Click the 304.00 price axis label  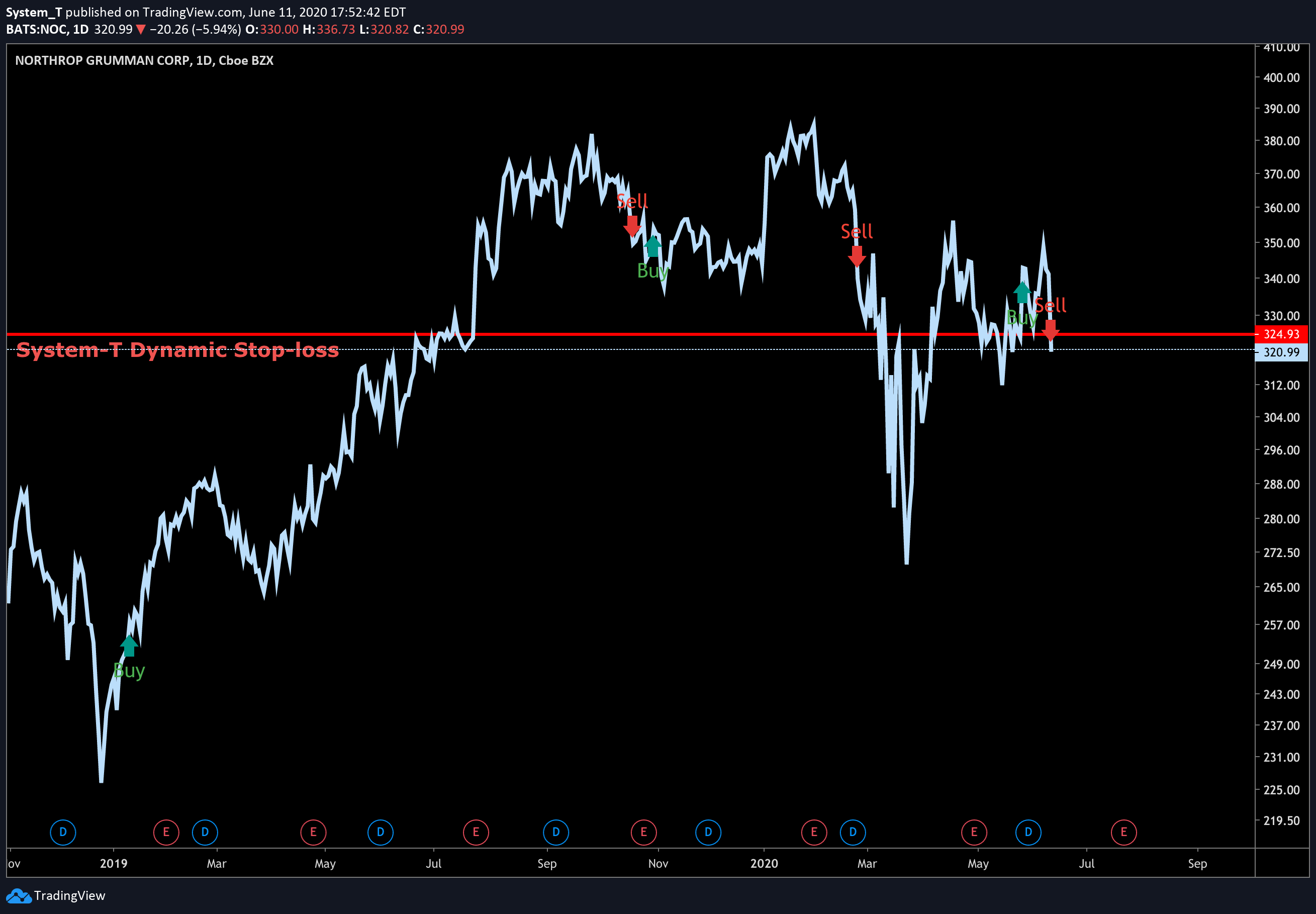coord(1282,417)
